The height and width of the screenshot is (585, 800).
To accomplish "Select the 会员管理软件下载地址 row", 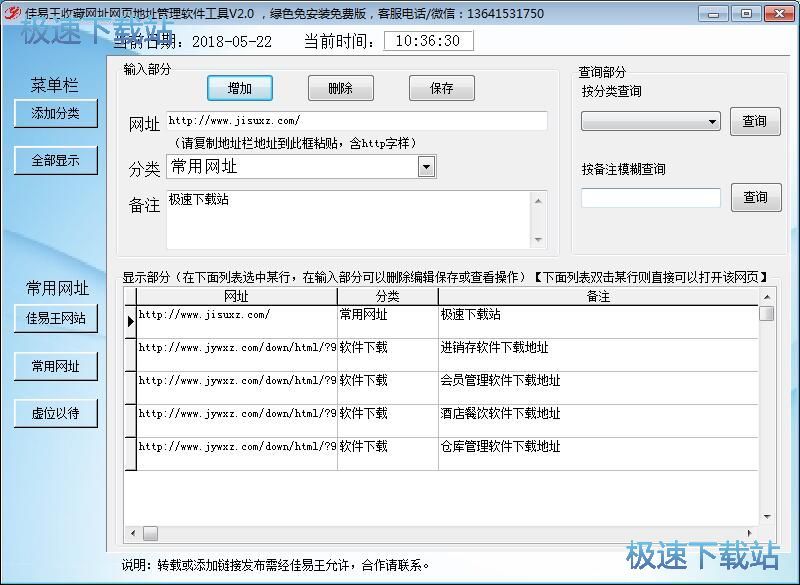I will click(441, 388).
